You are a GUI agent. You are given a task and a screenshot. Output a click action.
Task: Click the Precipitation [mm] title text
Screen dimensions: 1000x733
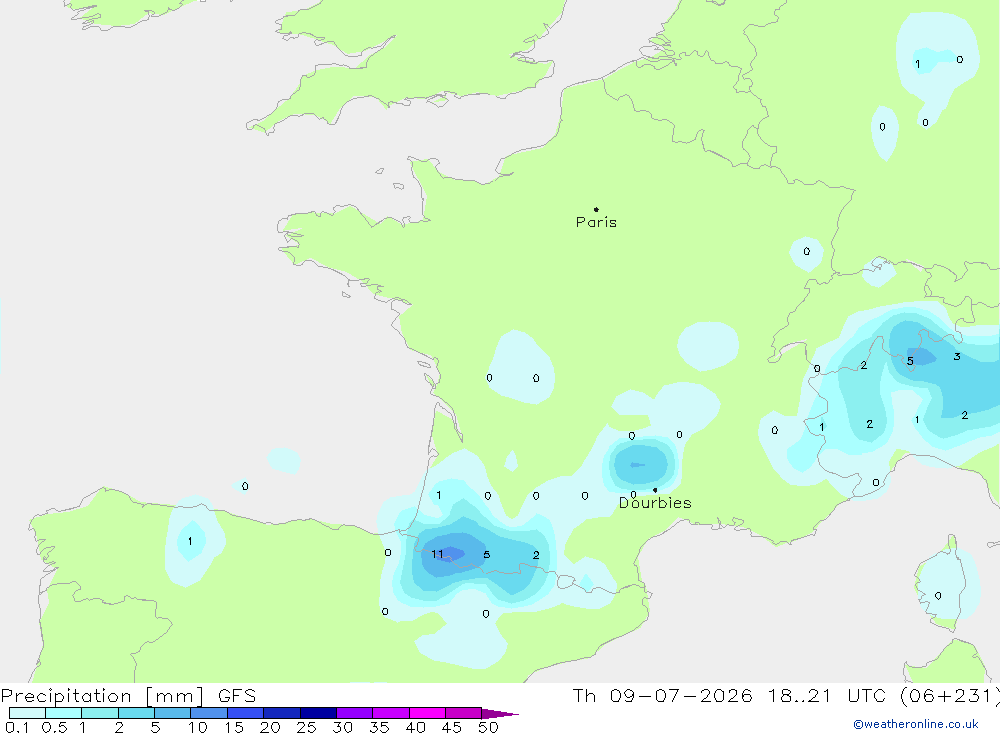click(102, 696)
